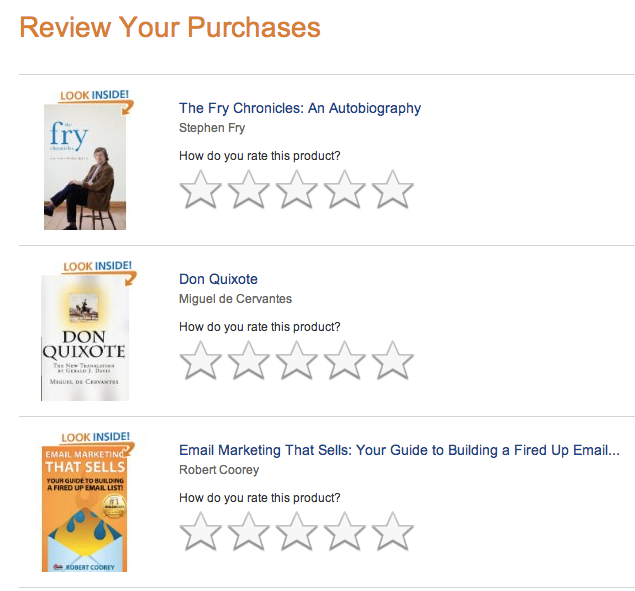Click the Email Marketing That Sells cover

(84, 512)
